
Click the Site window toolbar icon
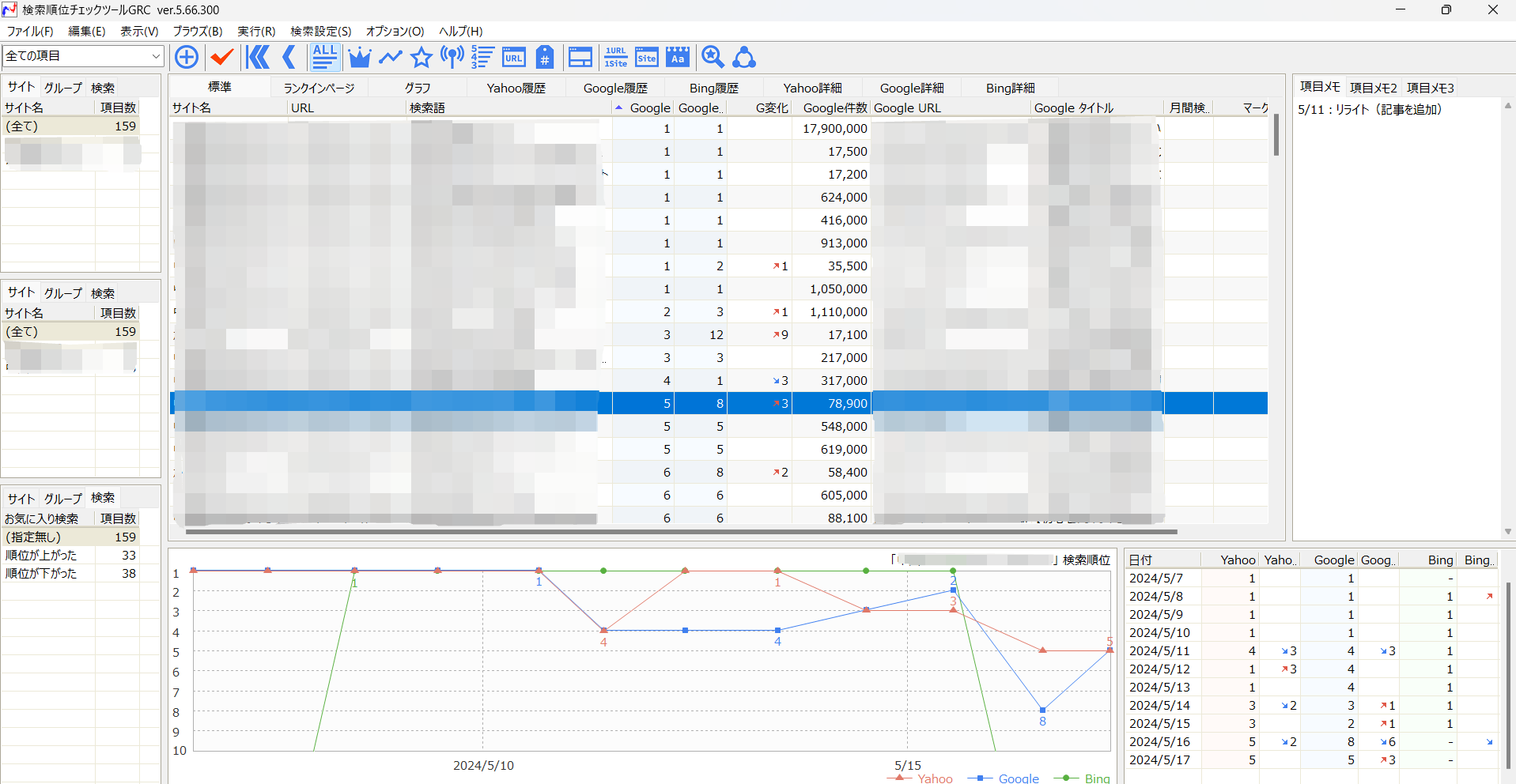pyautogui.click(x=647, y=57)
